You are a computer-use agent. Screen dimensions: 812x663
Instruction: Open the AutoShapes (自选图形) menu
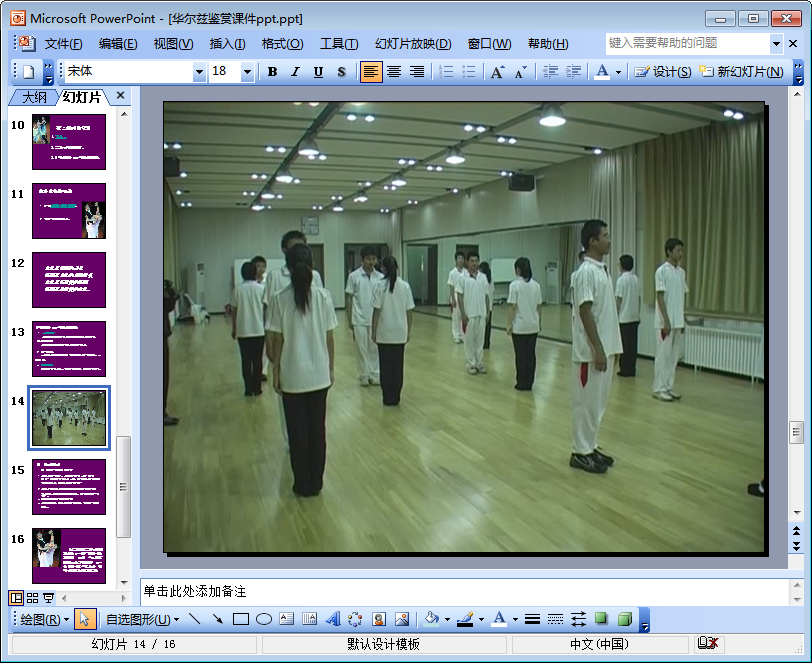click(137, 619)
